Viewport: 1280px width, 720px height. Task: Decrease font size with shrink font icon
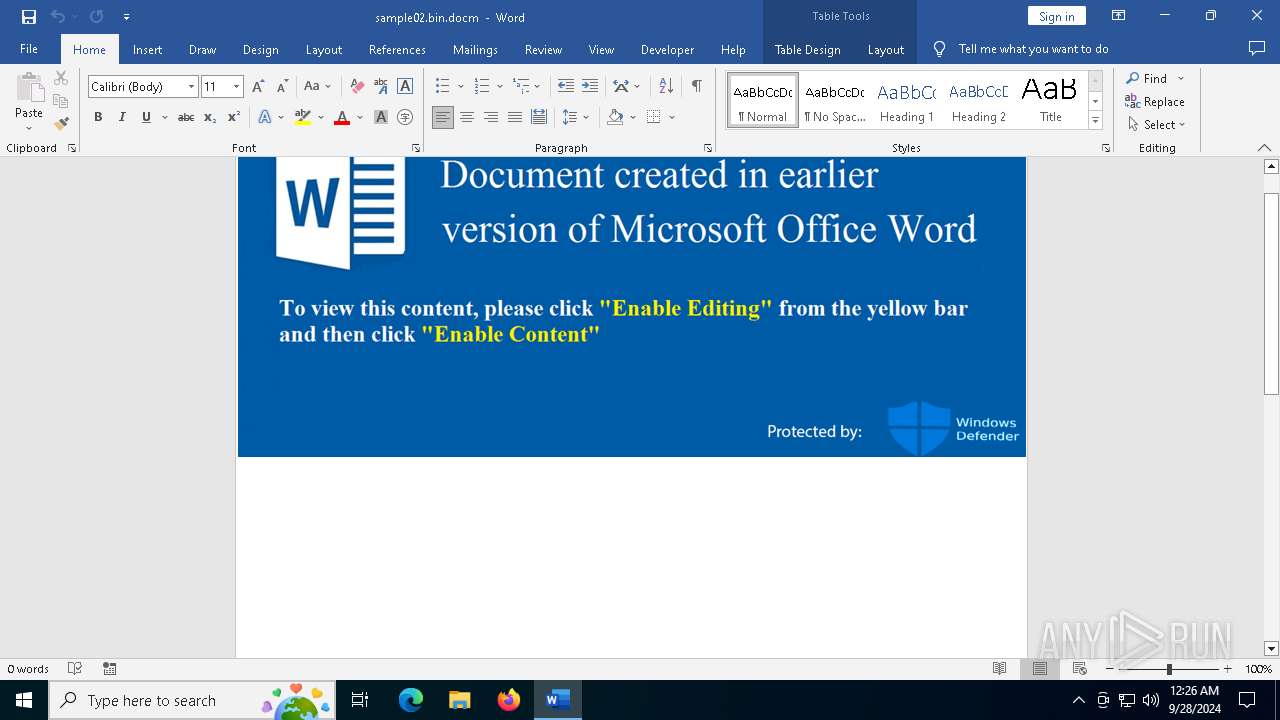(x=282, y=87)
